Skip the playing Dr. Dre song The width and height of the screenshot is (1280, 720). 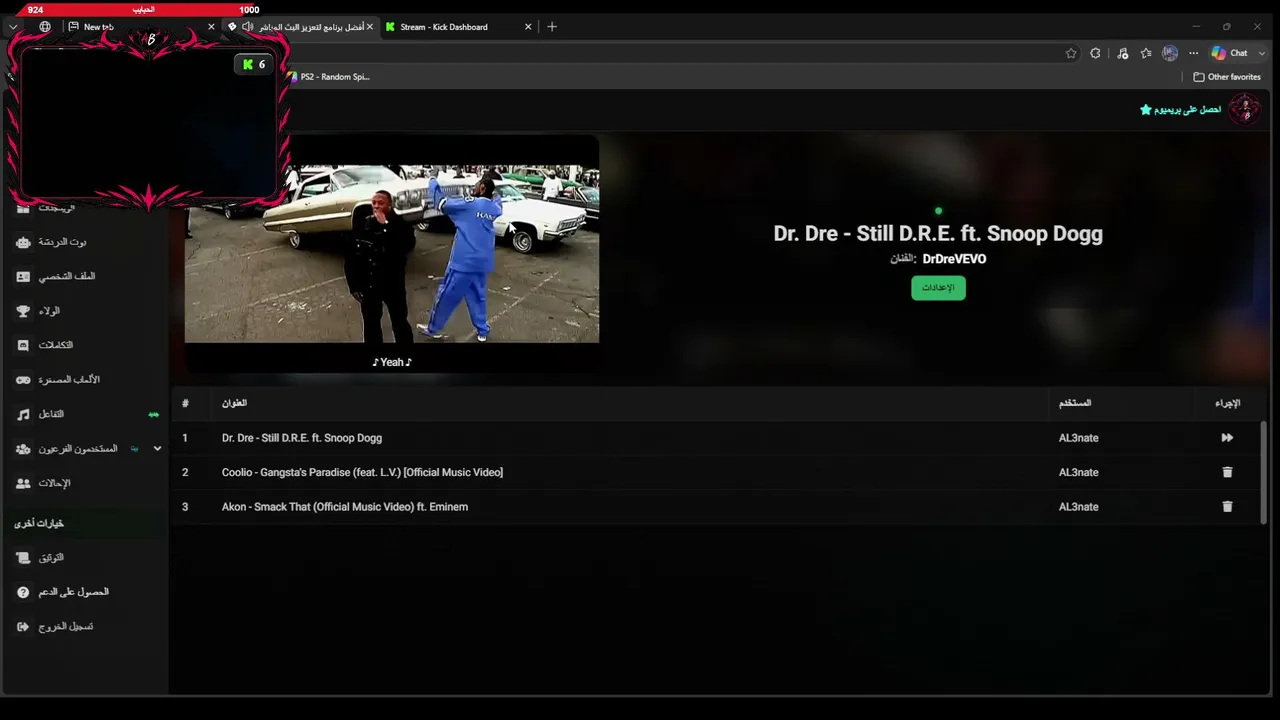tap(1227, 438)
